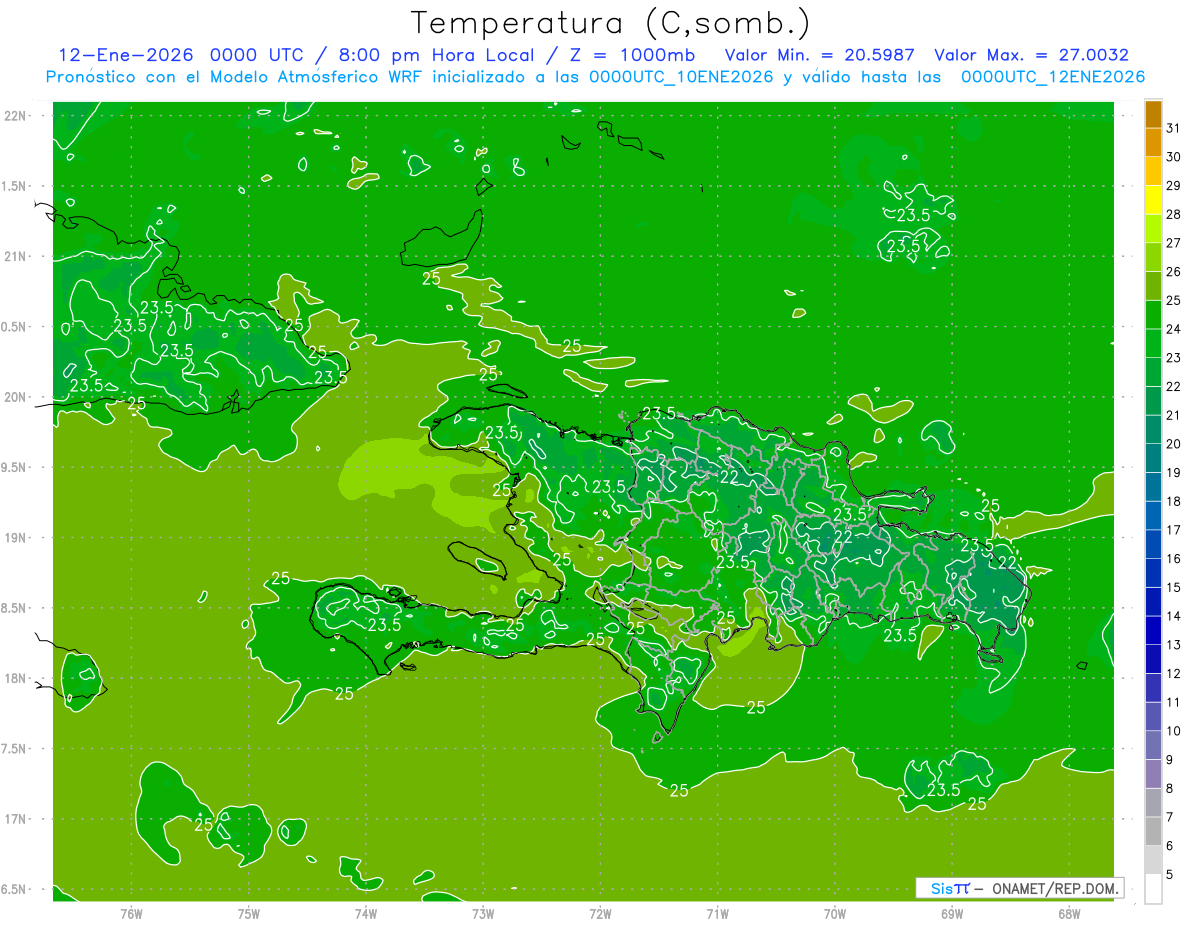Screen dimensions: 1200x927
Task: Click the '68W' longitude axis label
Action: [x=1069, y=914]
